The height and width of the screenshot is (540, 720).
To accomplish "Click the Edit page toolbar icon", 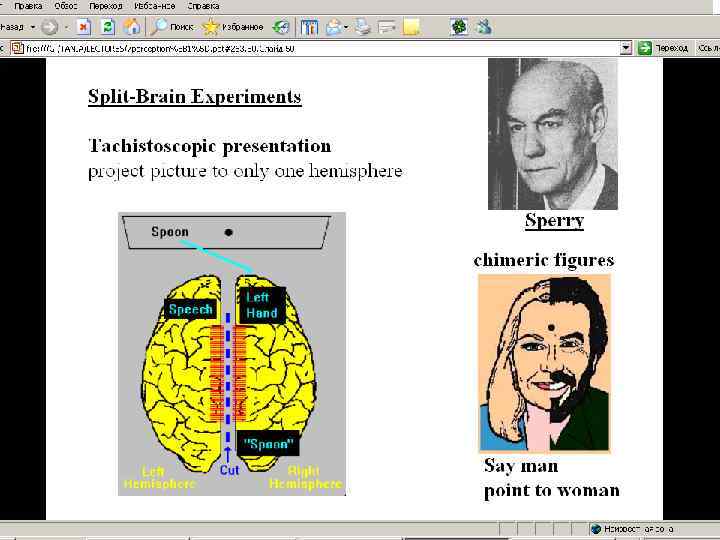I will coord(387,27).
